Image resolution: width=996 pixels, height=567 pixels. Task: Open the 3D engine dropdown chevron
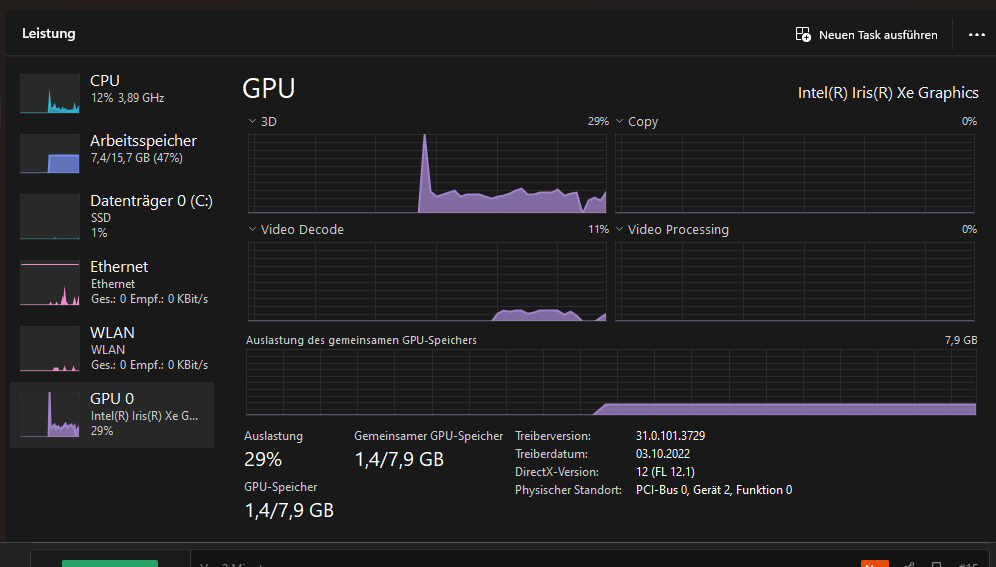pyautogui.click(x=252, y=121)
